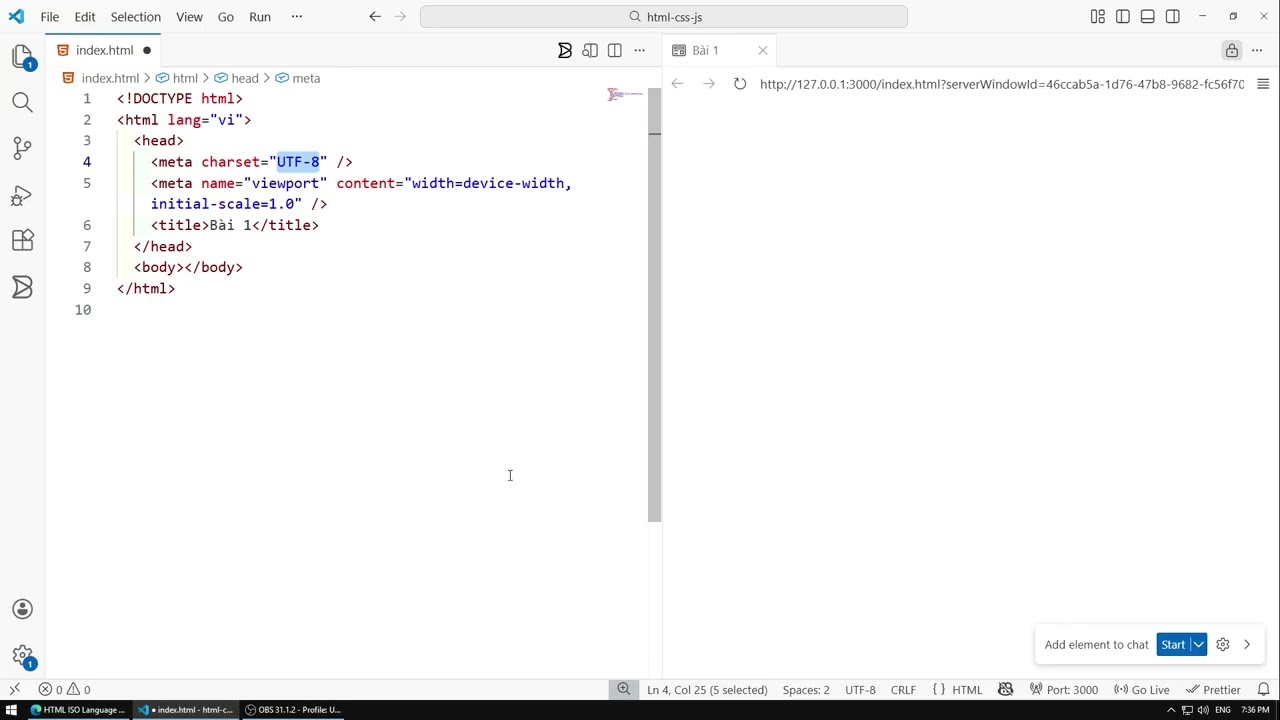Click the zoom magnifier in status bar
The width and height of the screenshot is (1280, 720).
click(x=624, y=689)
